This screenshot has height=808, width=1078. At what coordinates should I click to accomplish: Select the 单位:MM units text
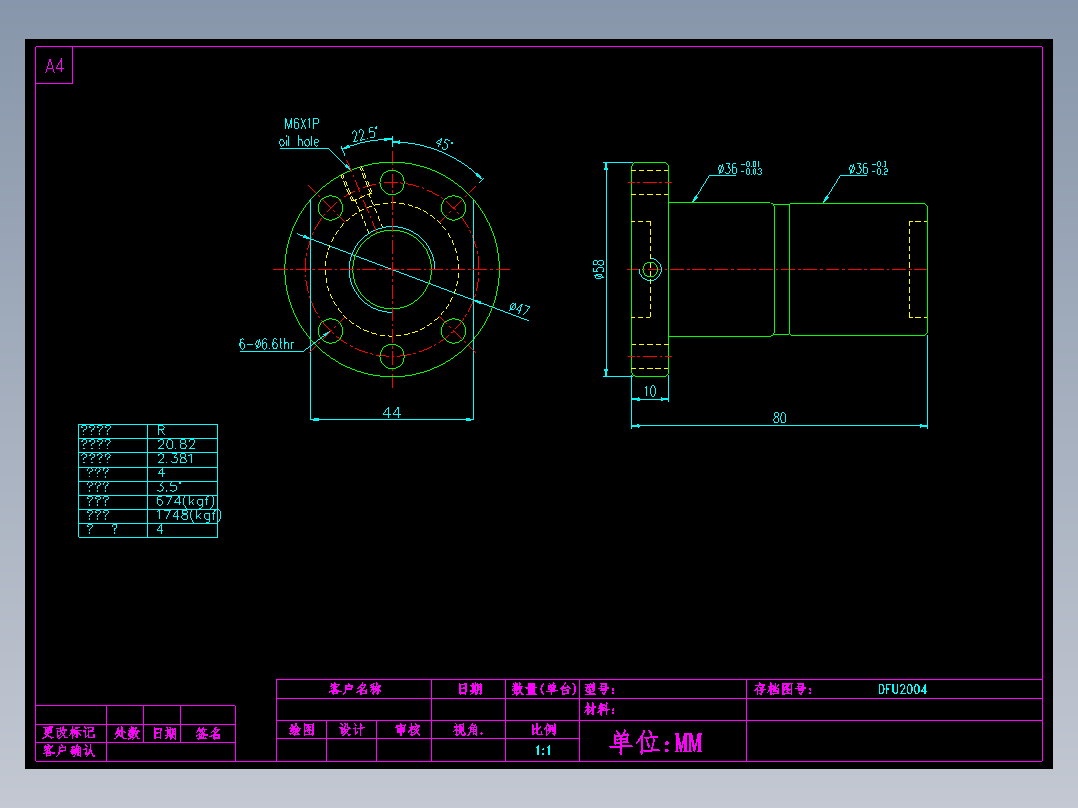pyautogui.click(x=656, y=742)
